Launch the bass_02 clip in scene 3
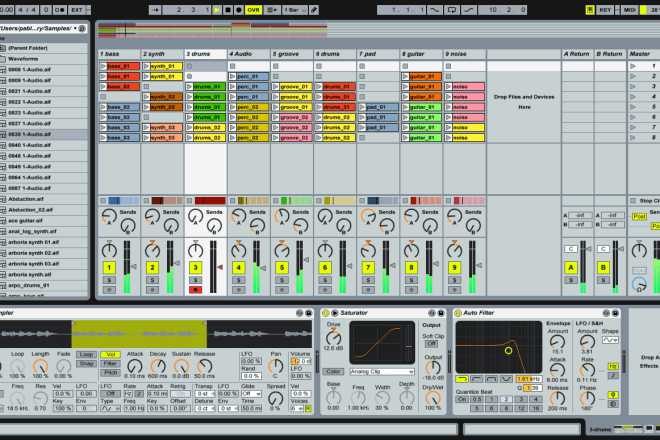 (103, 86)
